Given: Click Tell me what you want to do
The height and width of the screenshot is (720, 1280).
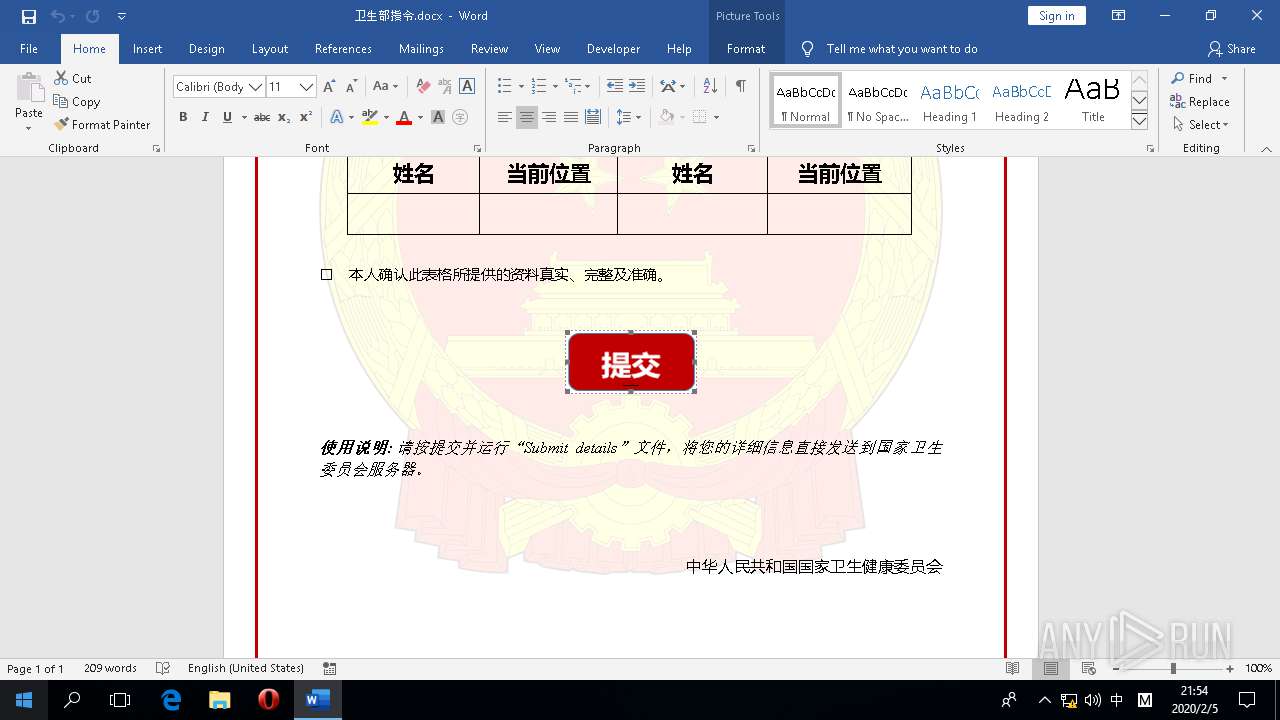Looking at the screenshot, I should coord(902,48).
